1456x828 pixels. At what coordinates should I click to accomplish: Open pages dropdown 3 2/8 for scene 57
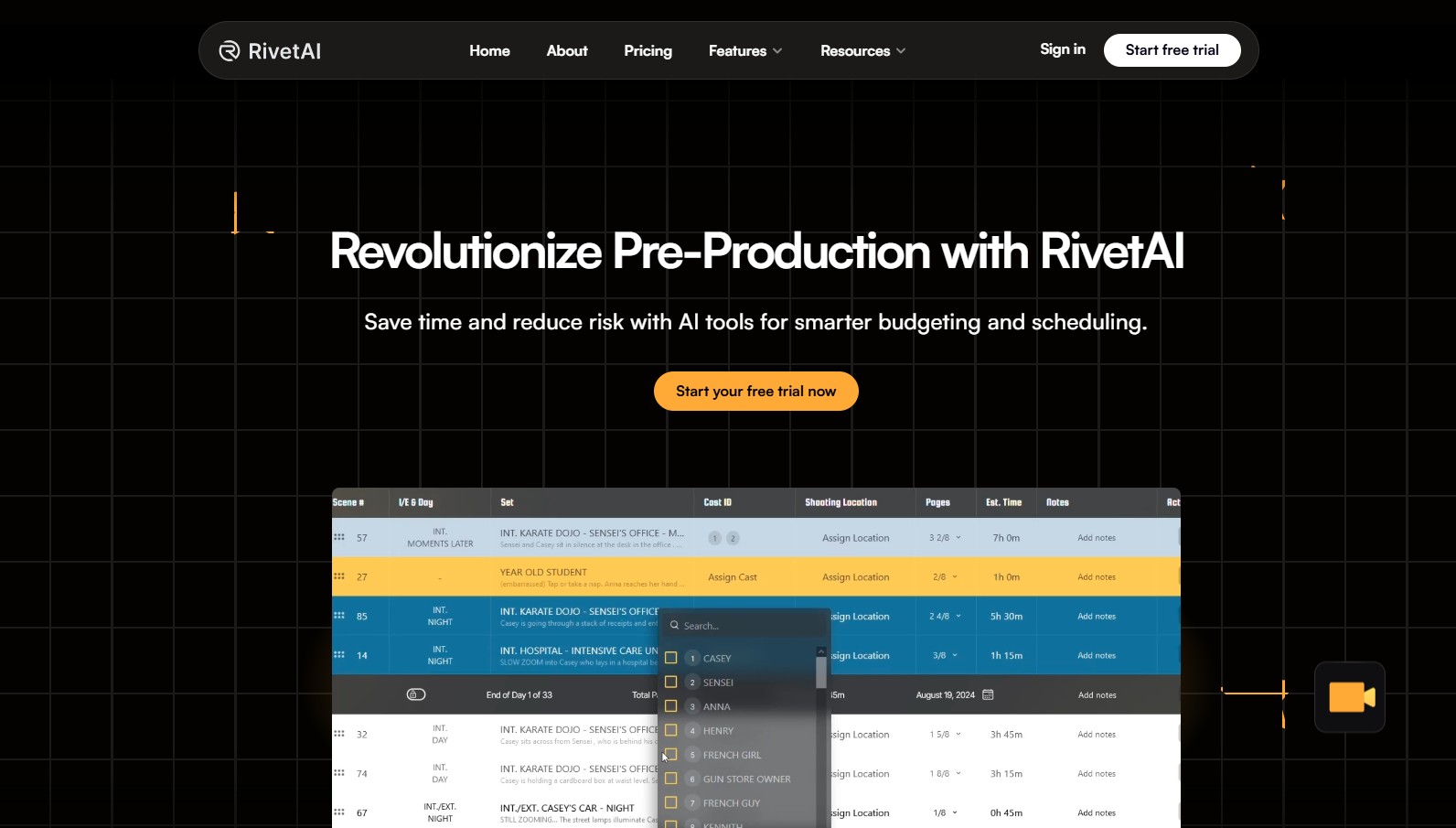coord(945,538)
